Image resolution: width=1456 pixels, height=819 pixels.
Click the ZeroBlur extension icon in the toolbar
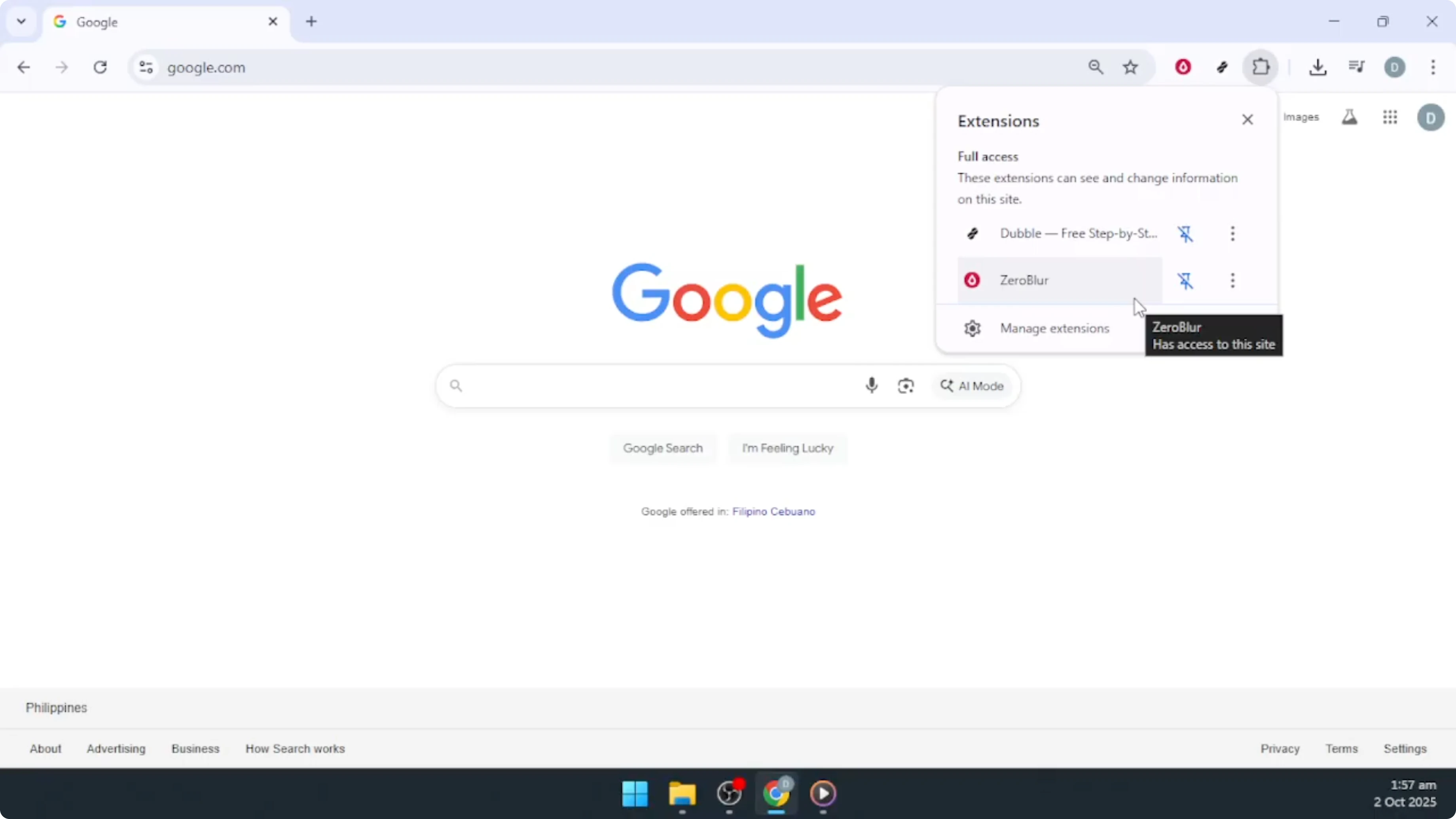(1183, 67)
